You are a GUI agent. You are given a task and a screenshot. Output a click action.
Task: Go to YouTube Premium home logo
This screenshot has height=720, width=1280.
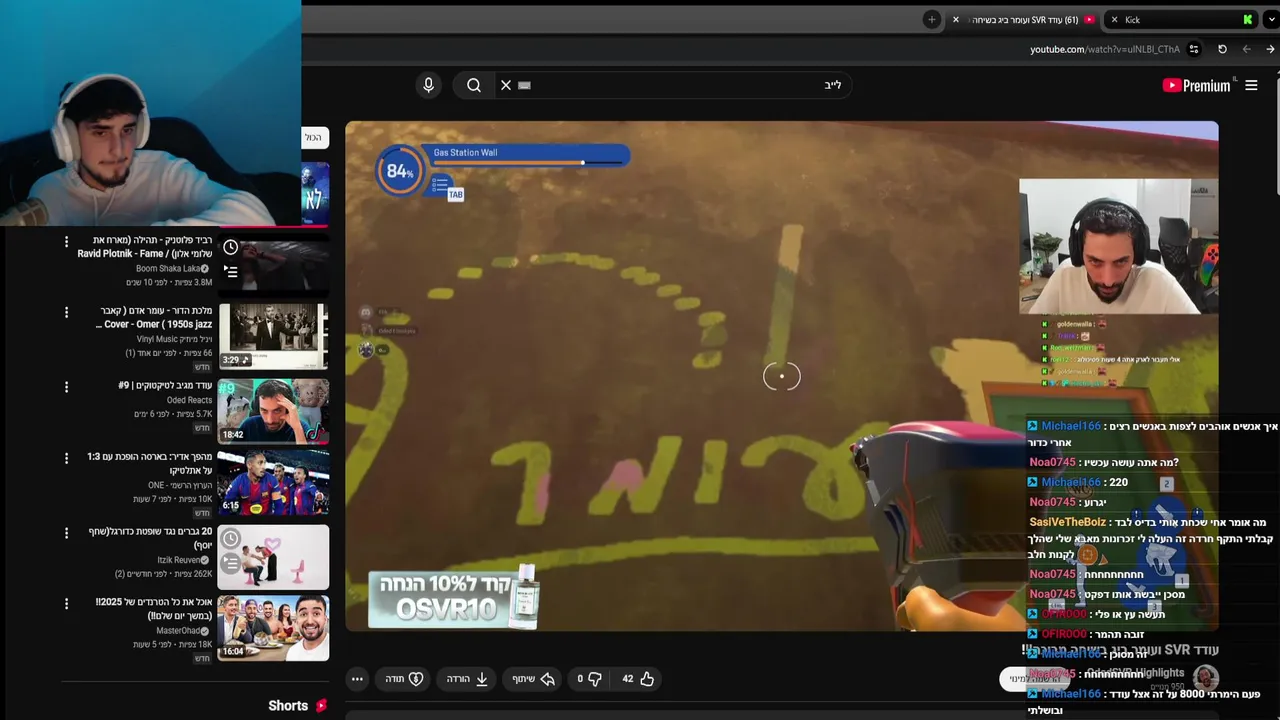pos(1197,85)
